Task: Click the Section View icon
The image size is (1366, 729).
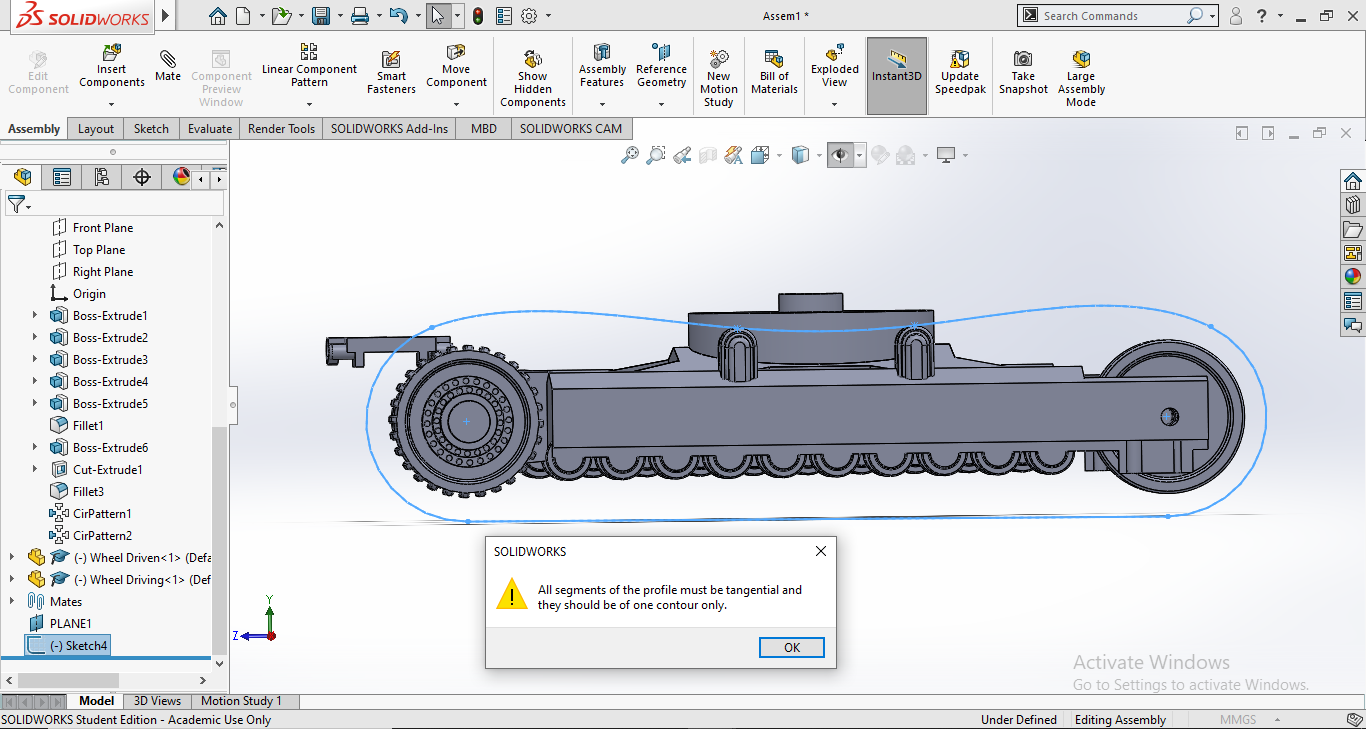Action: pos(708,155)
